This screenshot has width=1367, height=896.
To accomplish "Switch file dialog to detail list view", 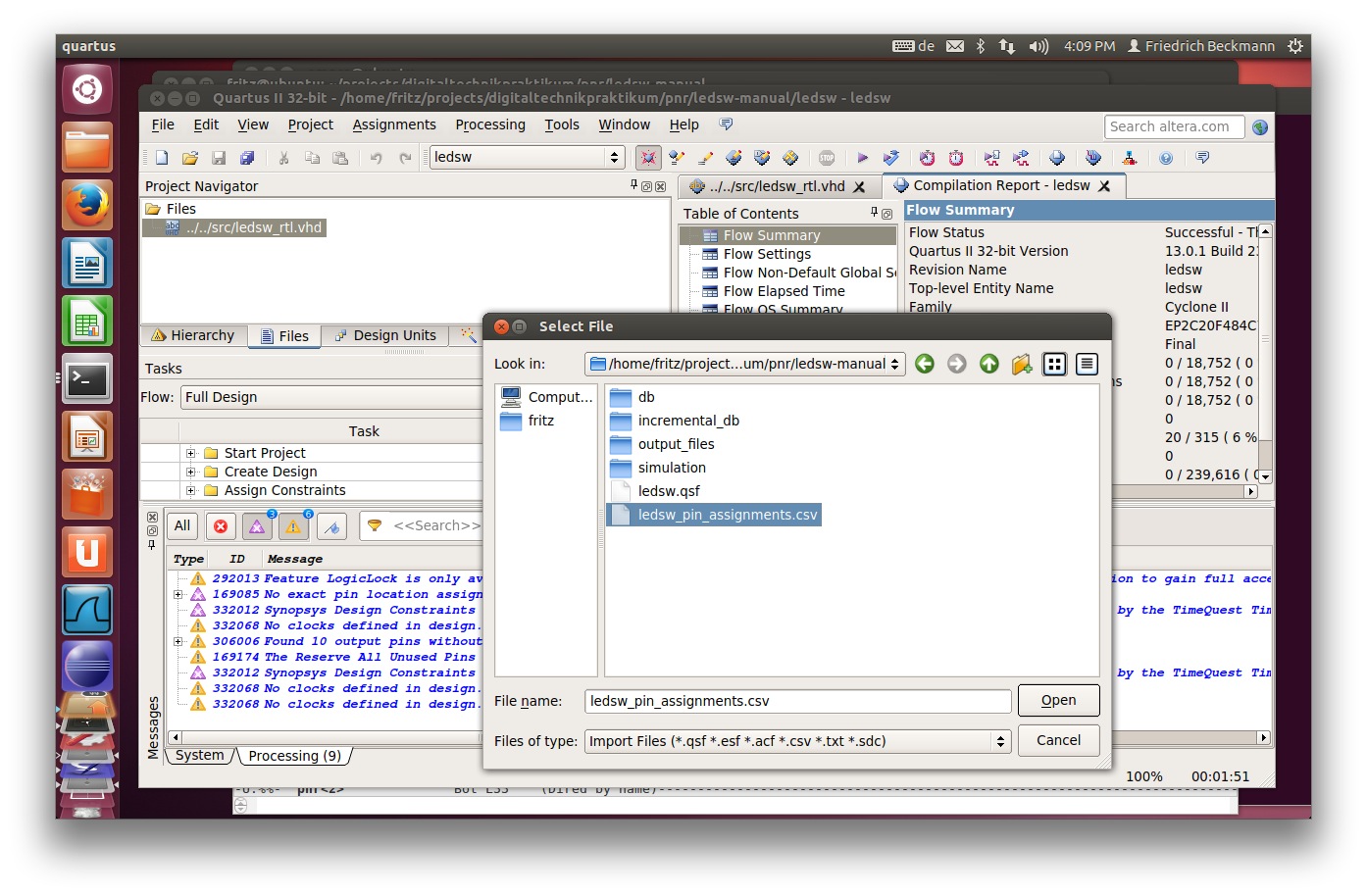I will point(1087,365).
